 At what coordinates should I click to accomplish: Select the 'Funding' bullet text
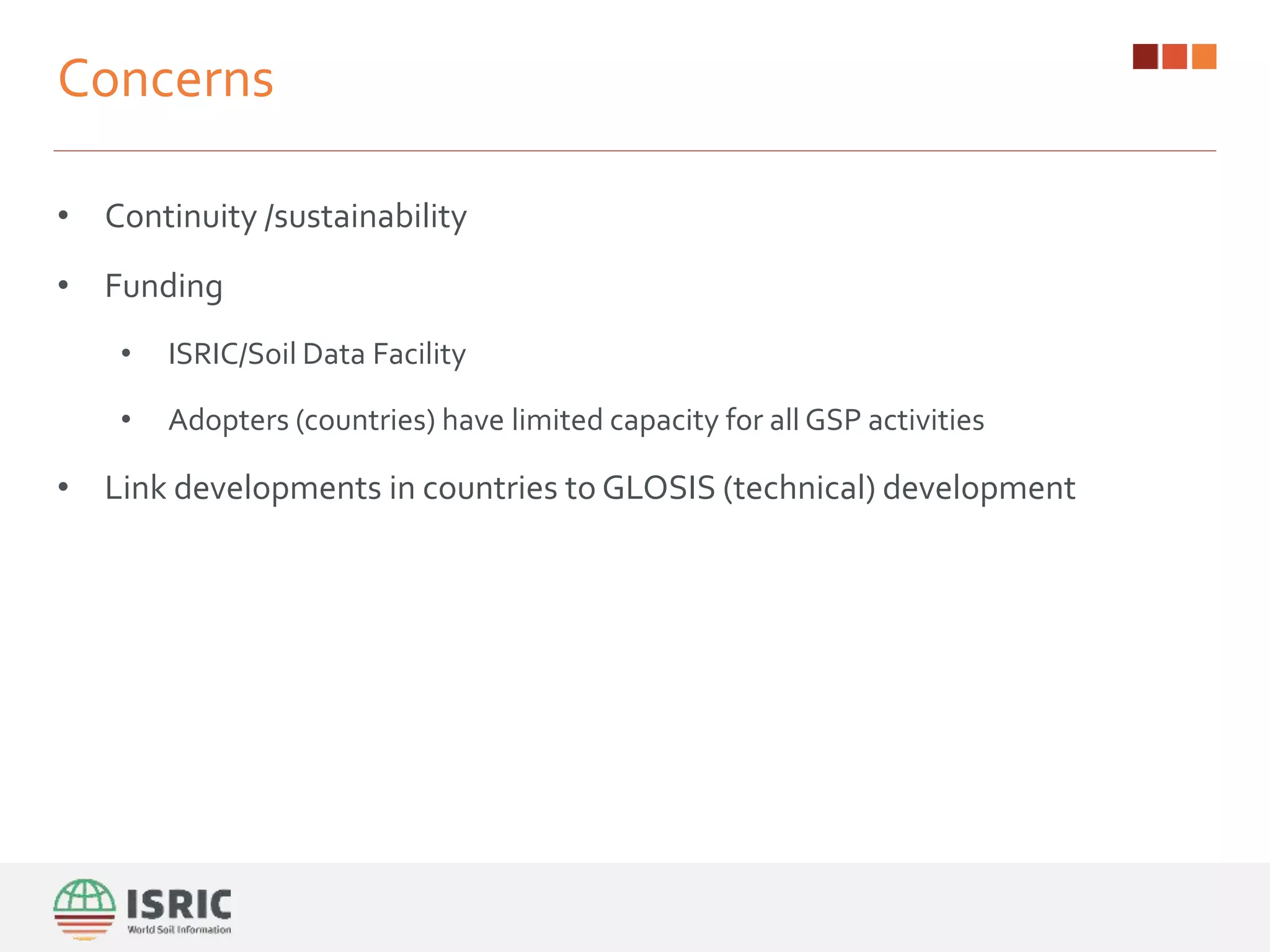[164, 286]
